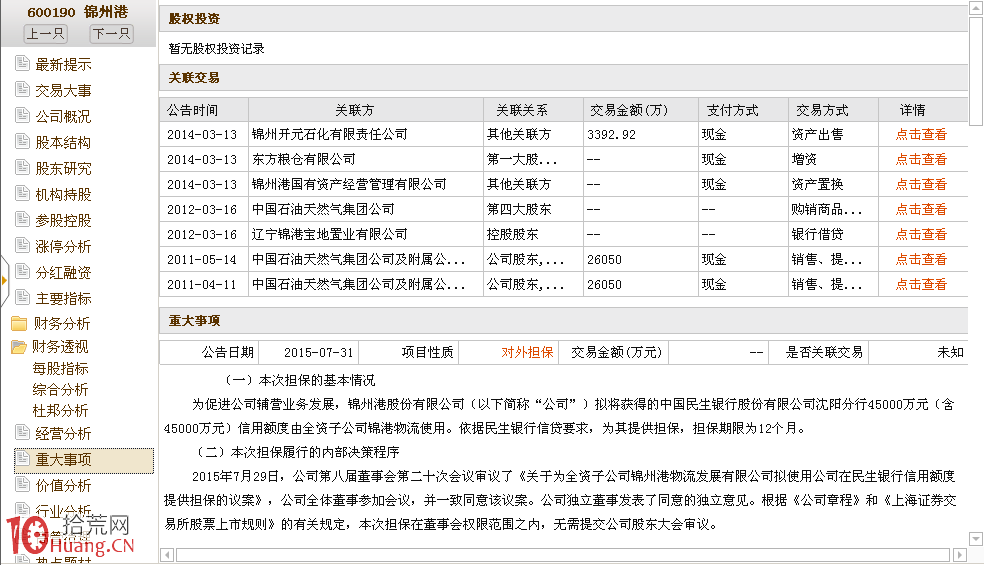Viewport: 984px width, 565px height.
Task: Click 点击查看 in the 2011-05-14 row
Action: [x=921, y=259]
